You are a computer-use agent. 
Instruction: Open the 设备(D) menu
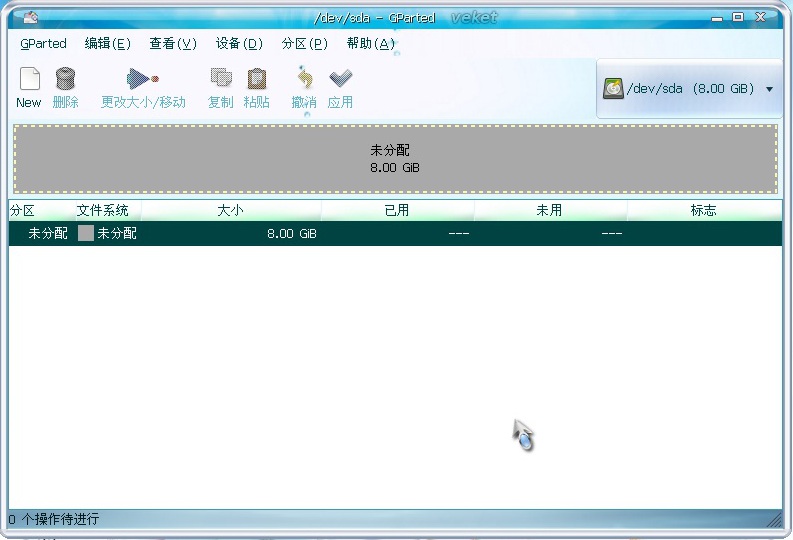[x=239, y=44]
